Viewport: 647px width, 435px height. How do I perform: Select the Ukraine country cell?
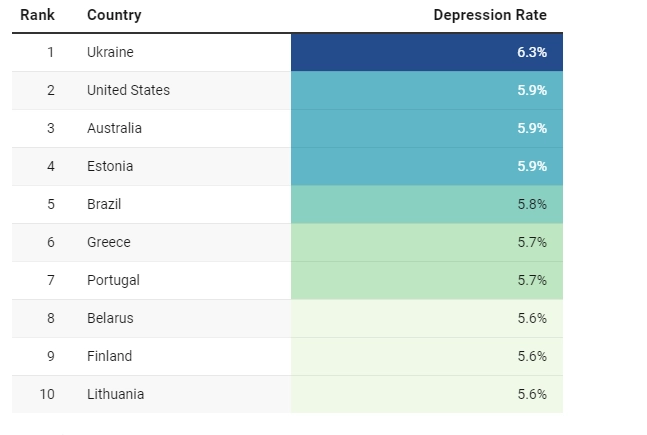(x=110, y=52)
